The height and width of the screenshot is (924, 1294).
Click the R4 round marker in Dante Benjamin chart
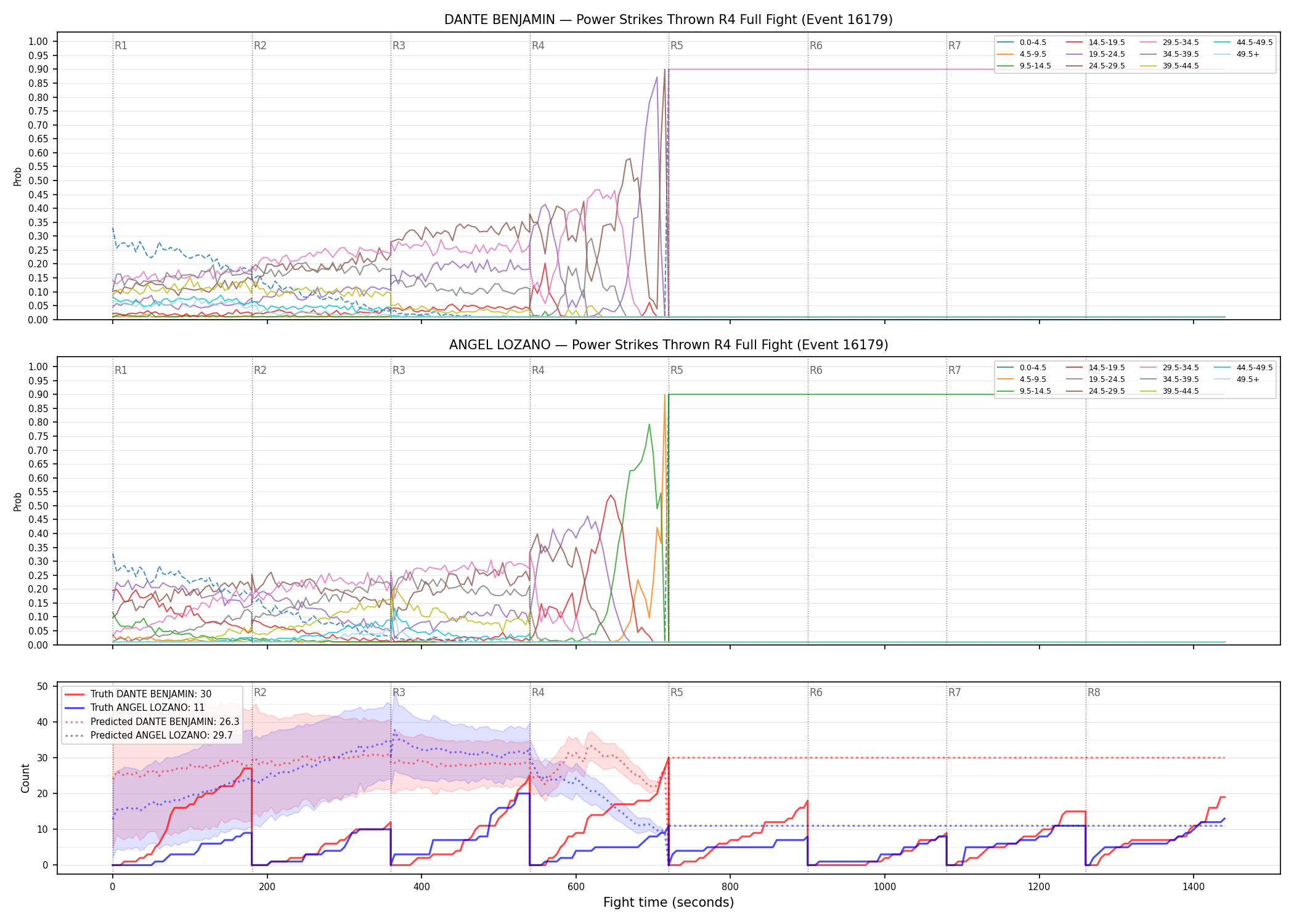pyautogui.click(x=538, y=46)
